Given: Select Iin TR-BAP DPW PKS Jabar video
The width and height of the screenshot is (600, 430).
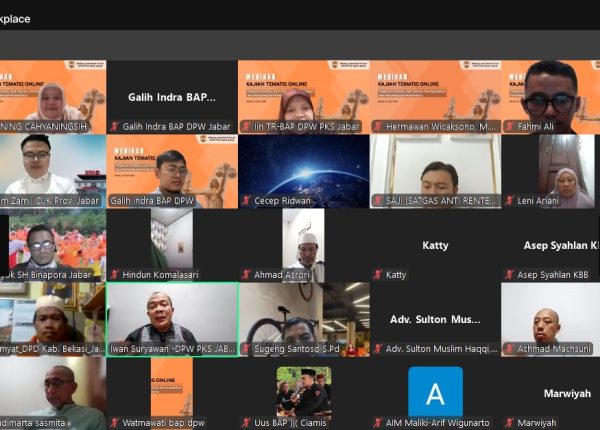Looking at the screenshot, I should [304, 97].
